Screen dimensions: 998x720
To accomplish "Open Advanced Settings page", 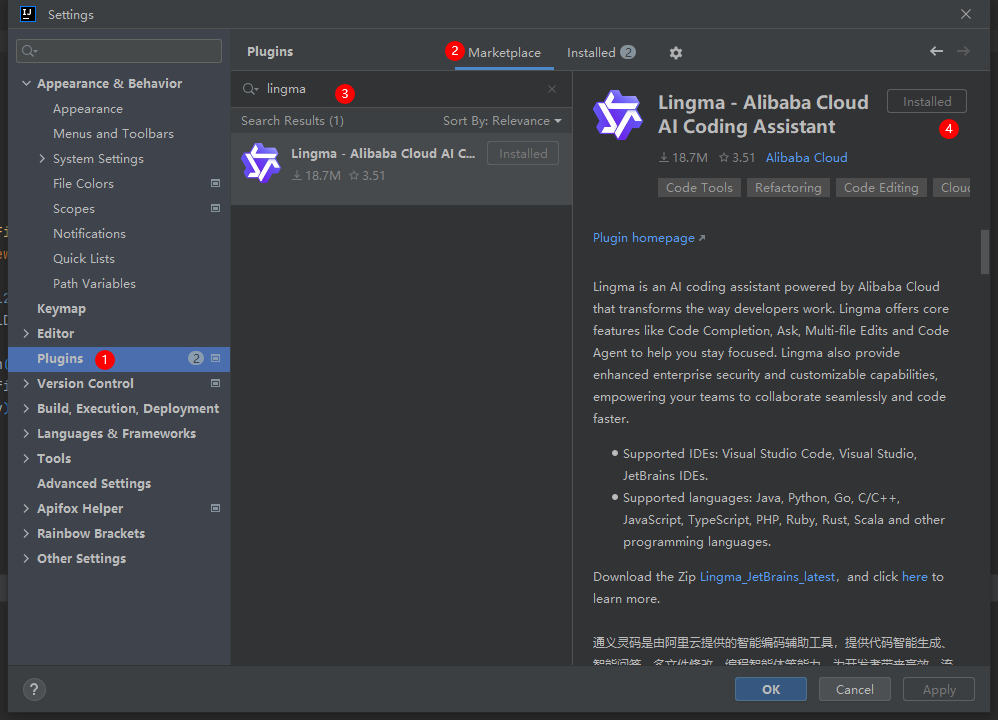I will pos(94,484).
